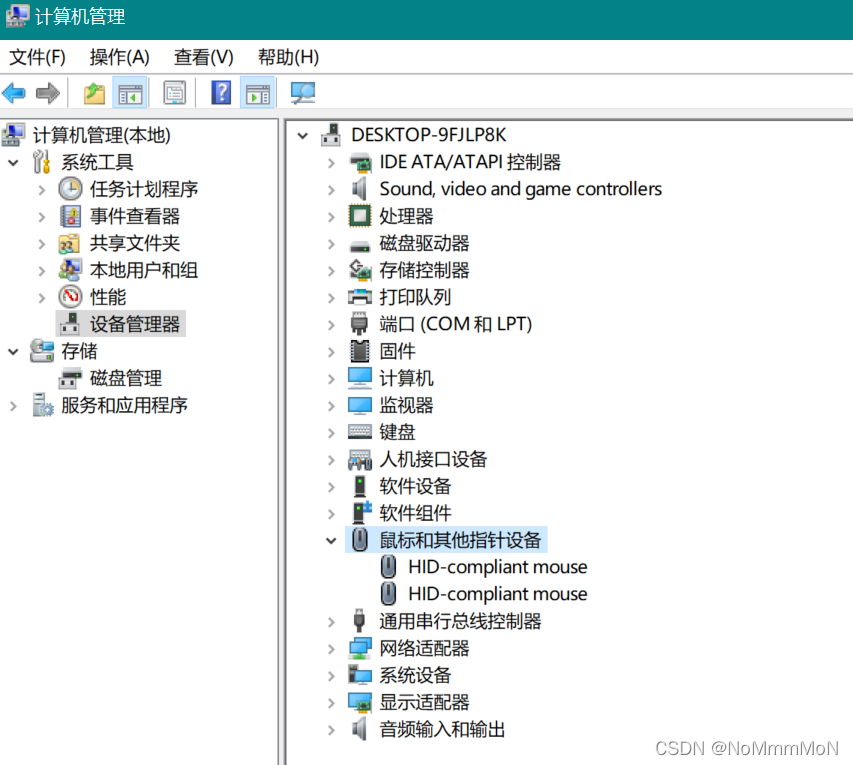Click the USB plug icon beside 通用串行总线控制器
Screen dimensions: 853x765
pos(359,621)
